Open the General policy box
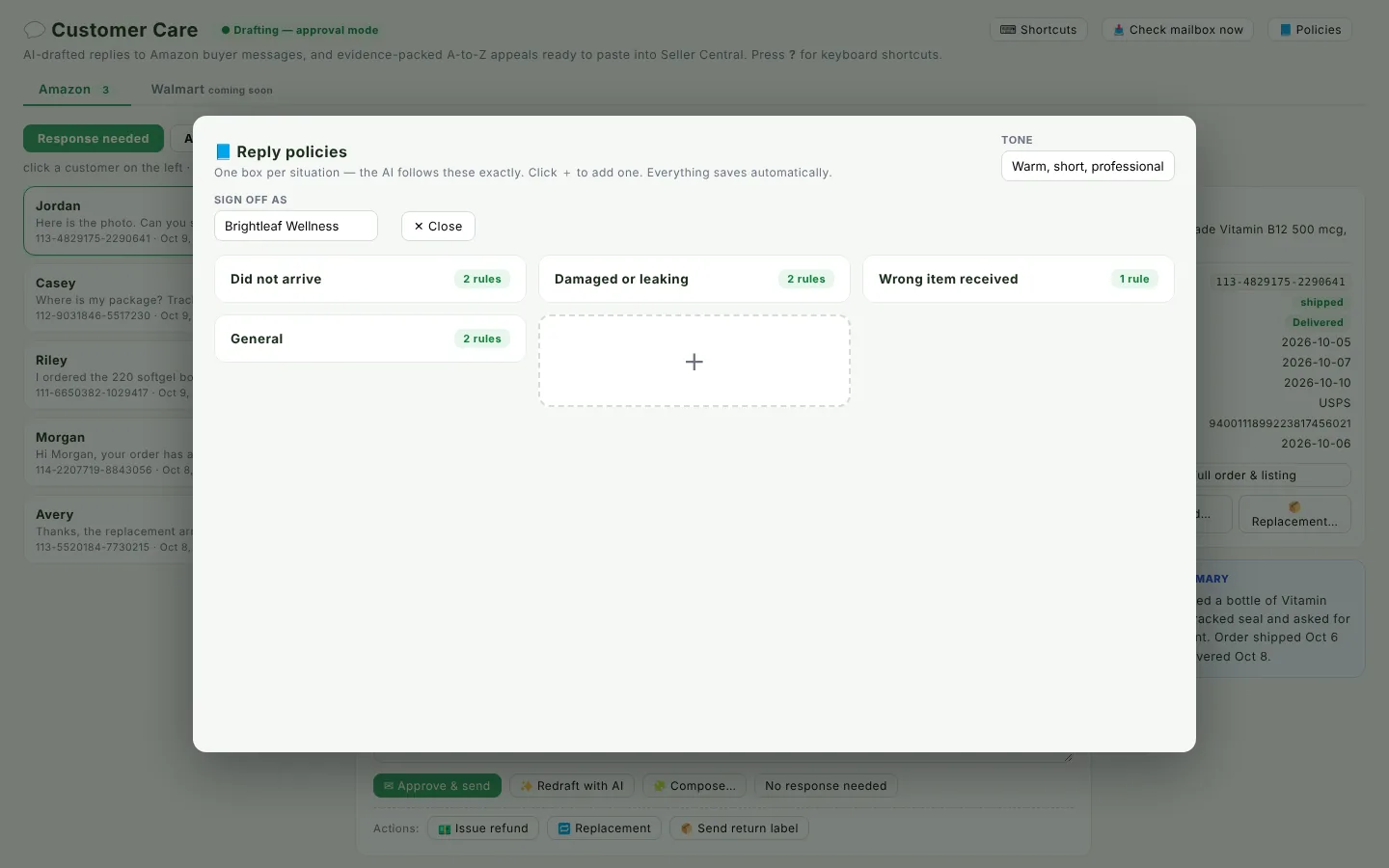The height and width of the screenshot is (868, 1389). 370,339
